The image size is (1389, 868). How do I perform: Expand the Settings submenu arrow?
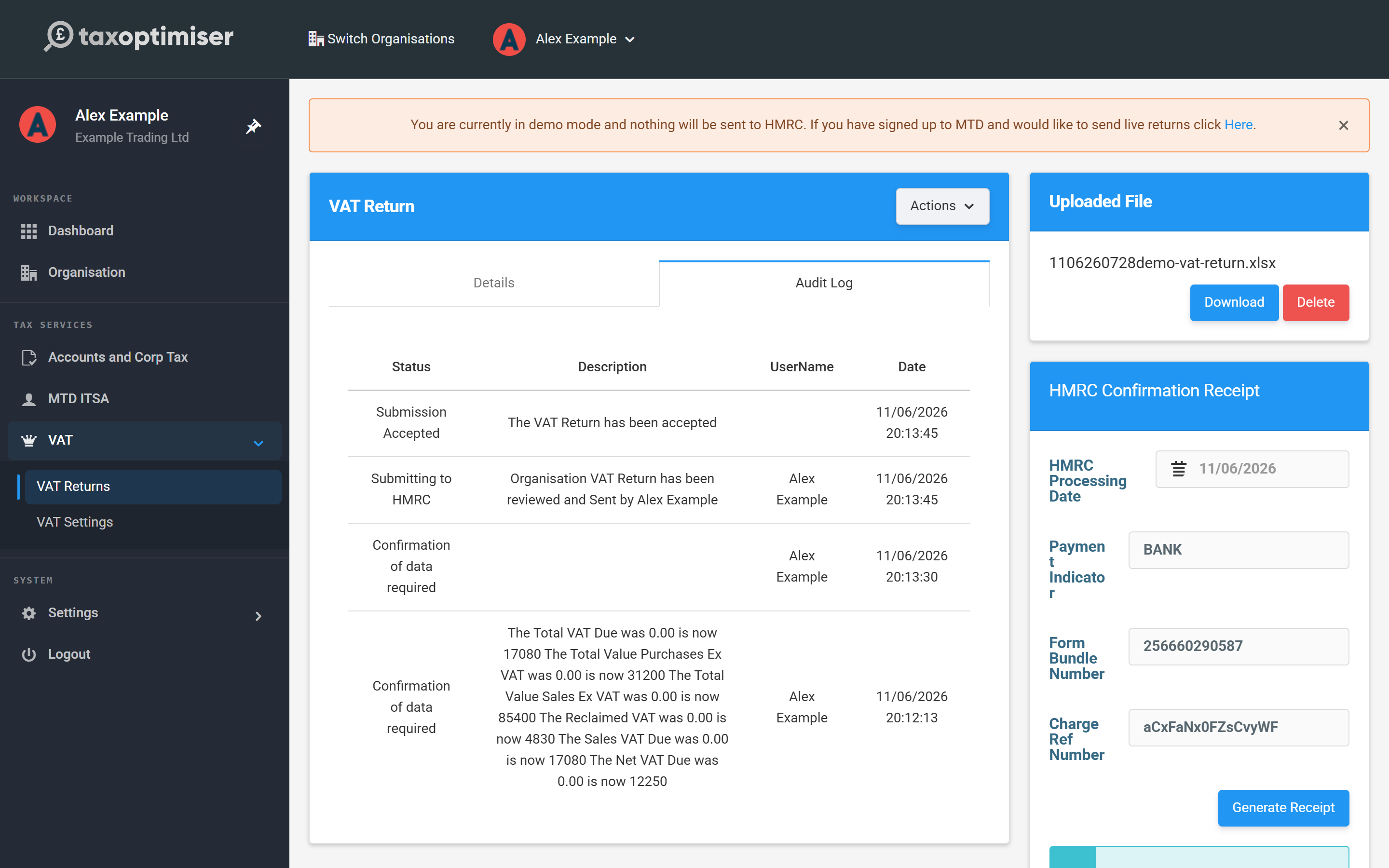259,616
